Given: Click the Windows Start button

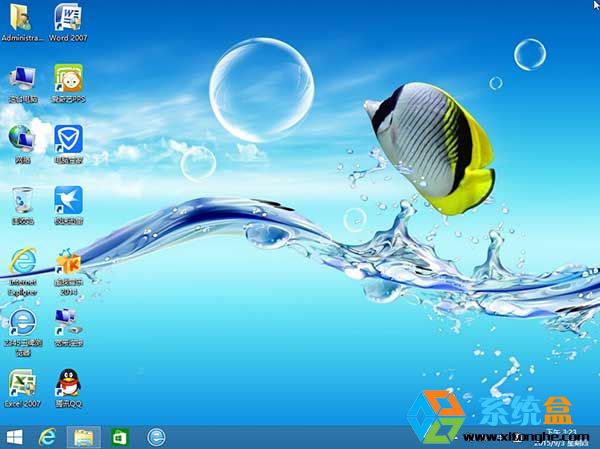Looking at the screenshot, I should click(15, 437).
